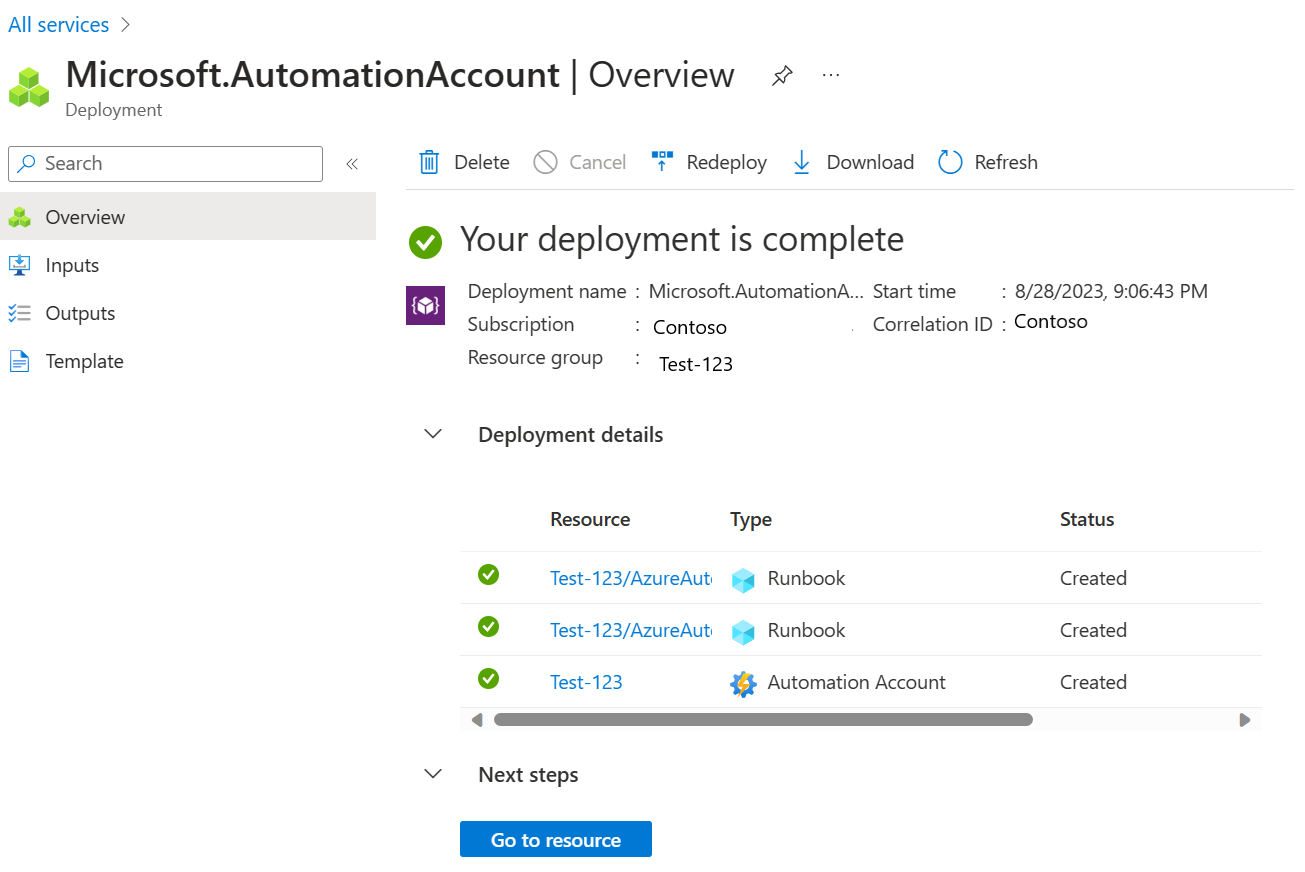Pin the deployment to dashboard
This screenshot has width=1305, height=872.
(x=781, y=75)
